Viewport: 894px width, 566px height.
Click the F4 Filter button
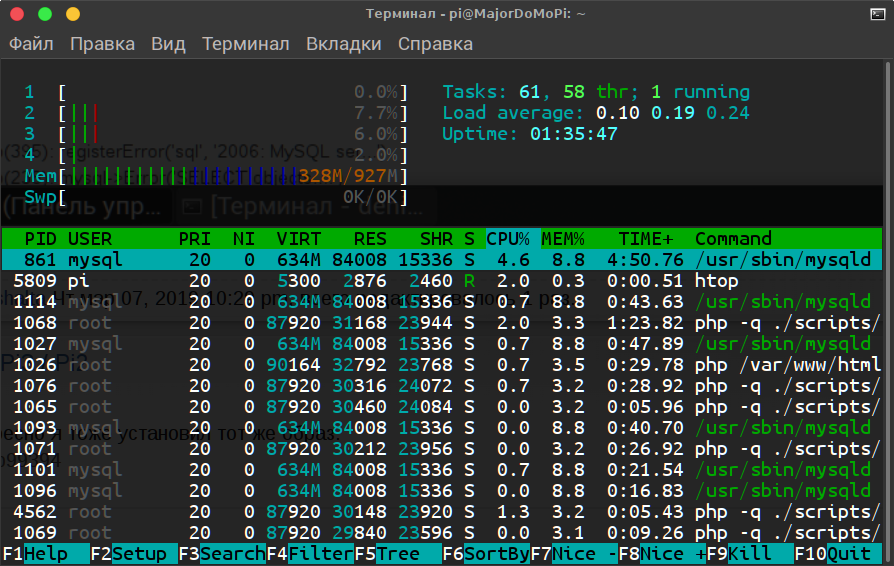tap(310, 553)
